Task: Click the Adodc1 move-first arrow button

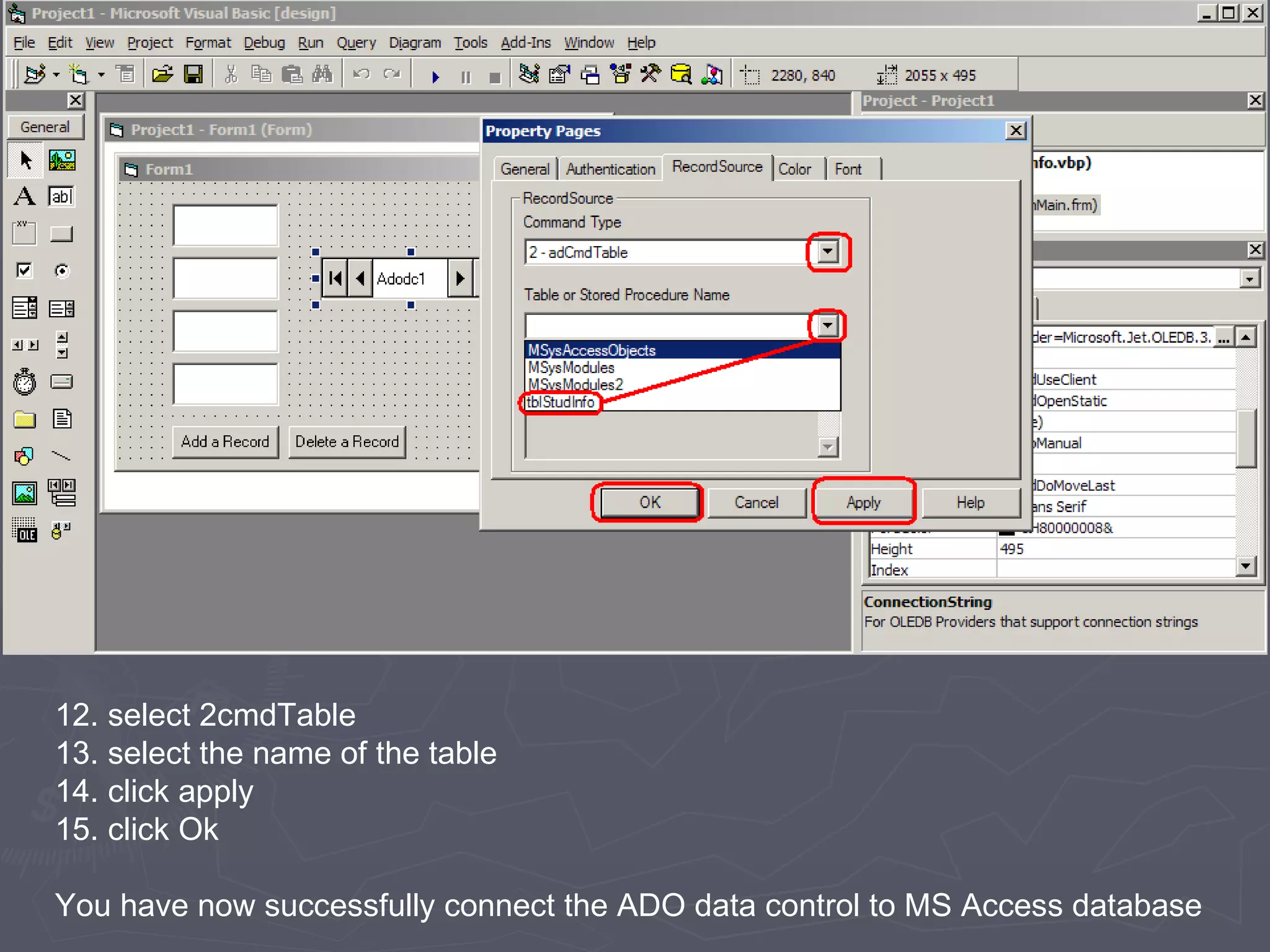Action: tap(335, 278)
